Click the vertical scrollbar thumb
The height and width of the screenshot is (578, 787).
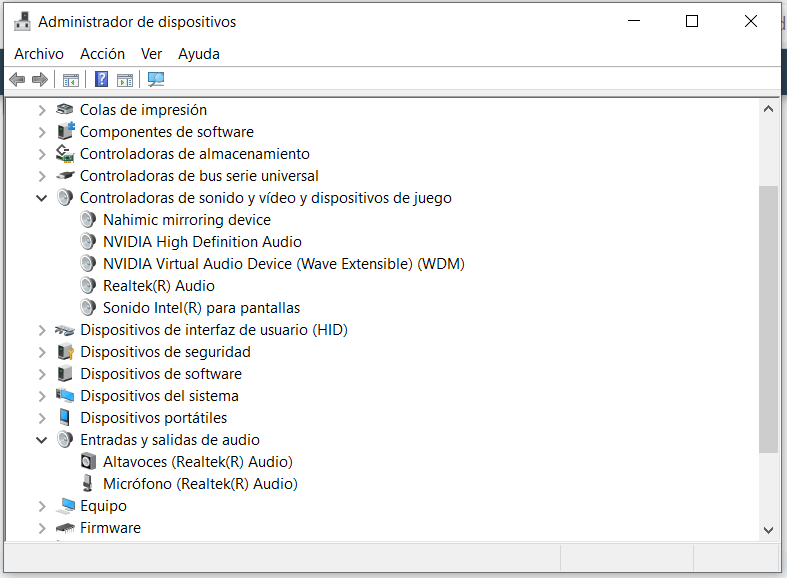point(768,320)
